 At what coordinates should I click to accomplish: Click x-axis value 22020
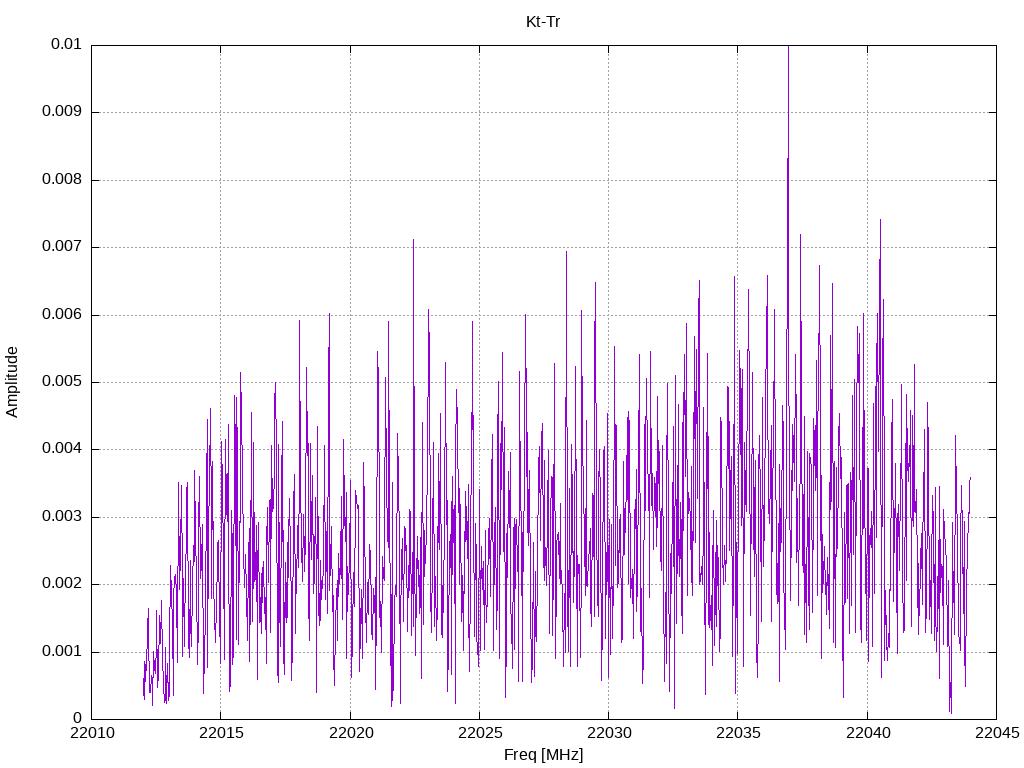[x=351, y=733]
